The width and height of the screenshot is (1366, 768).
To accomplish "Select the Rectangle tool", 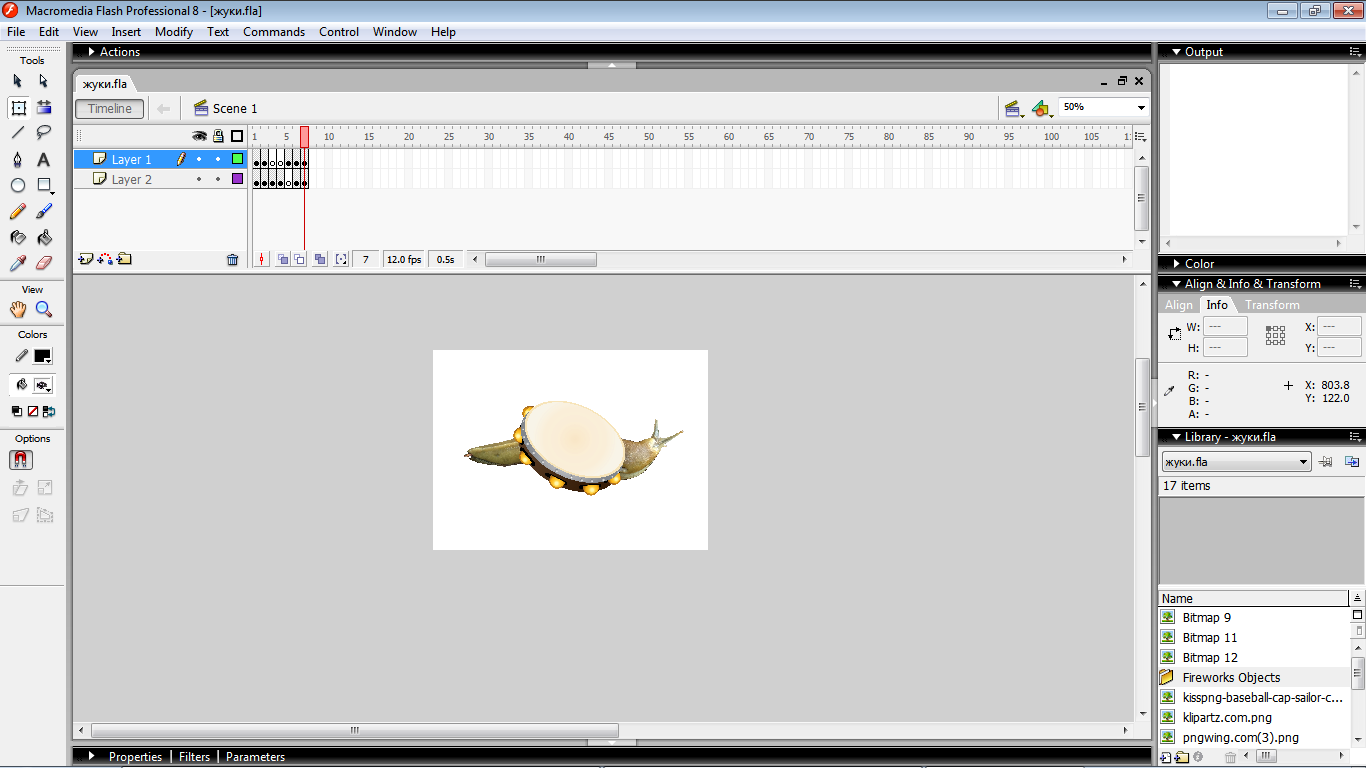I will click(44, 185).
